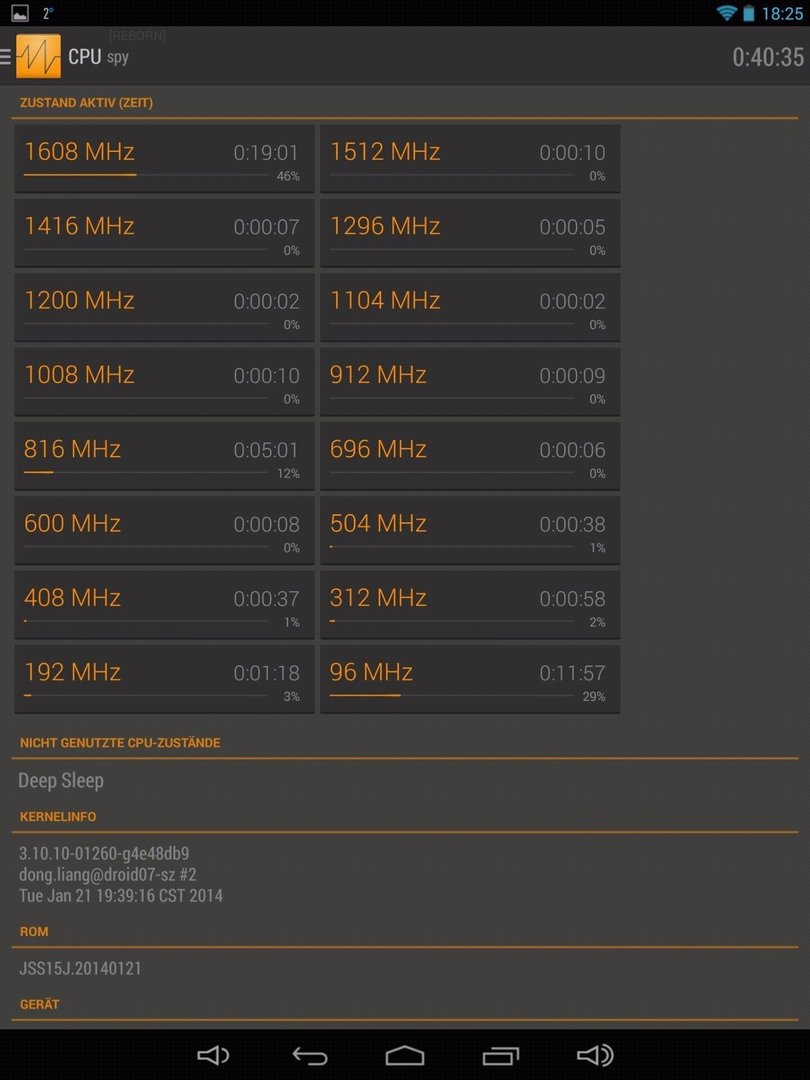
Task: Tap the volume up icon in navigation bar
Action: 595,1055
